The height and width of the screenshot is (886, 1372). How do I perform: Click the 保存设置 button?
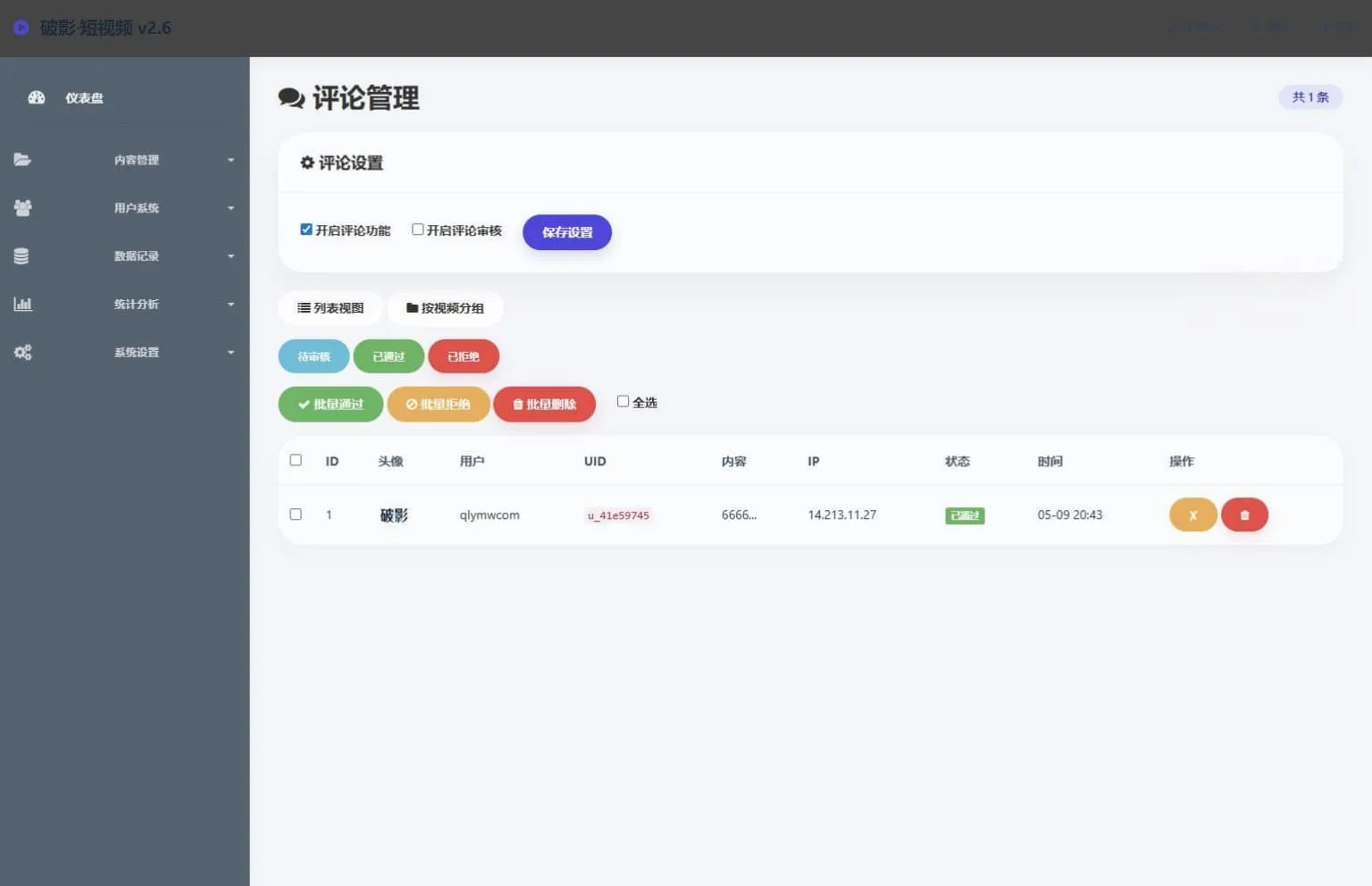pos(567,232)
